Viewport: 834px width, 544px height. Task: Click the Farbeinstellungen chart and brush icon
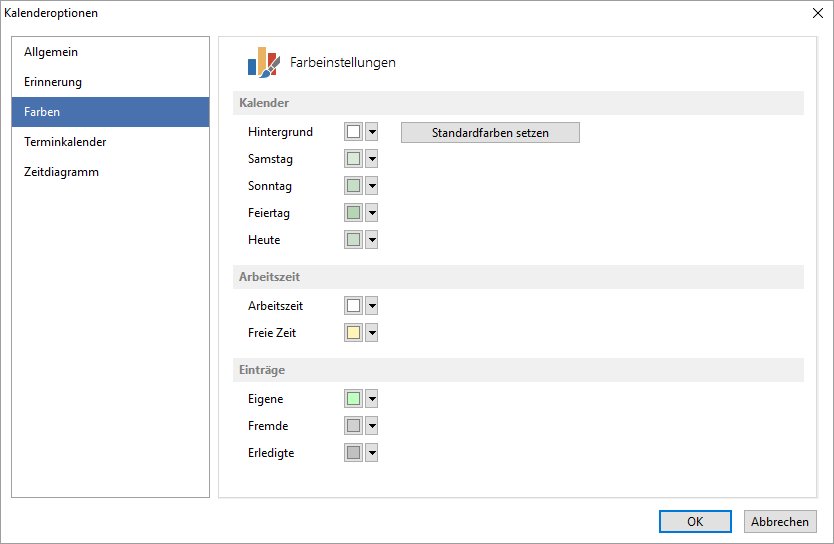click(x=263, y=62)
